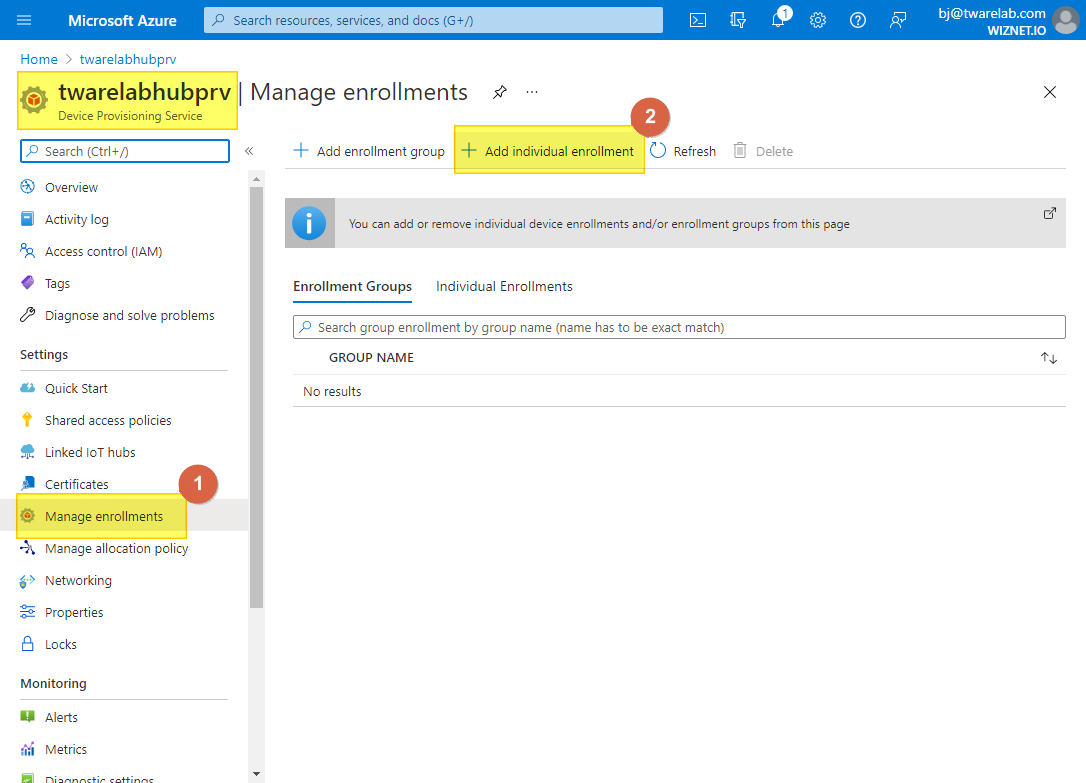
Task: Go to the Home breadcrumb
Action: (39, 60)
